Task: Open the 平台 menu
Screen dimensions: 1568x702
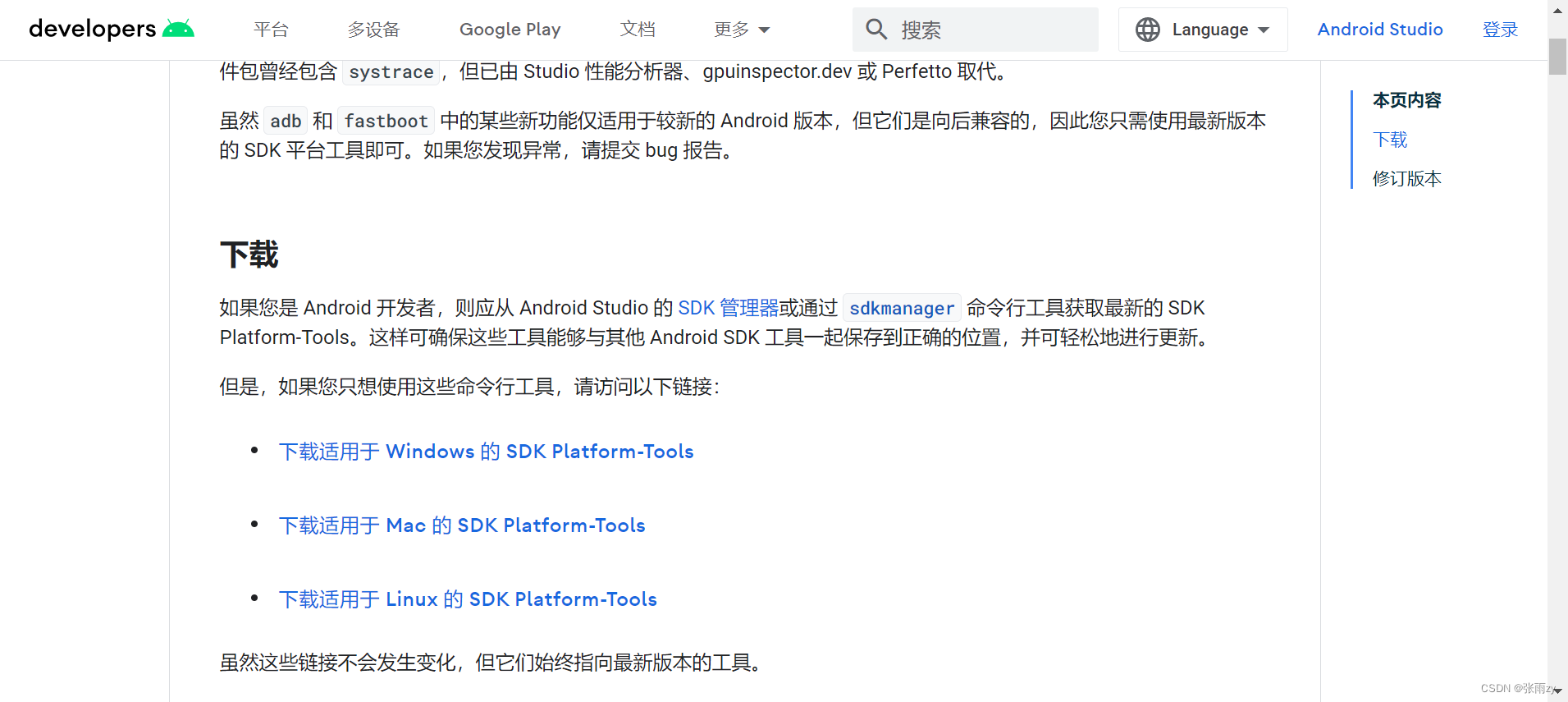Action: (271, 30)
